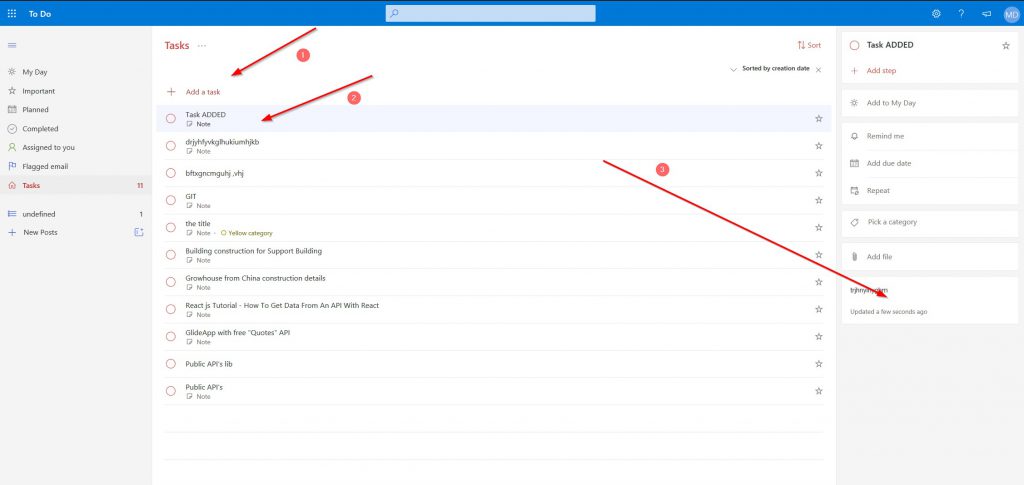The height and width of the screenshot is (485, 1024).
Task: Click Add due date
Action: pyautogui.click(x=888, y=163)
